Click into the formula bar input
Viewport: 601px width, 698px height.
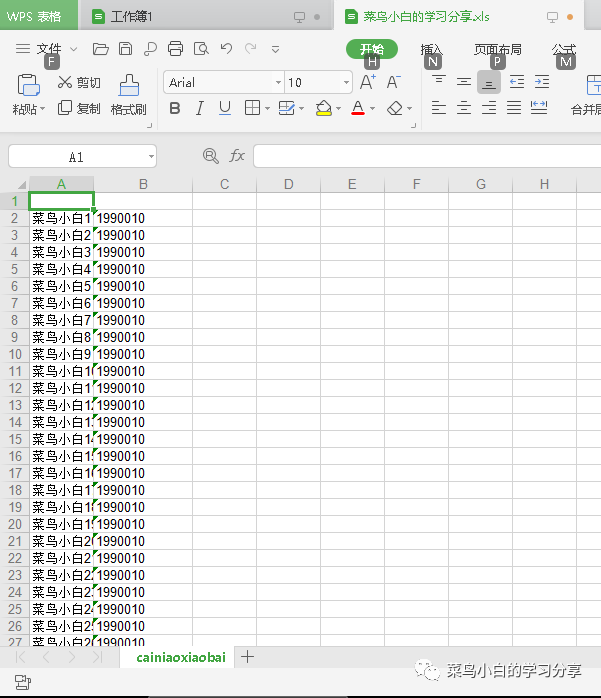(x=427, y=156)
